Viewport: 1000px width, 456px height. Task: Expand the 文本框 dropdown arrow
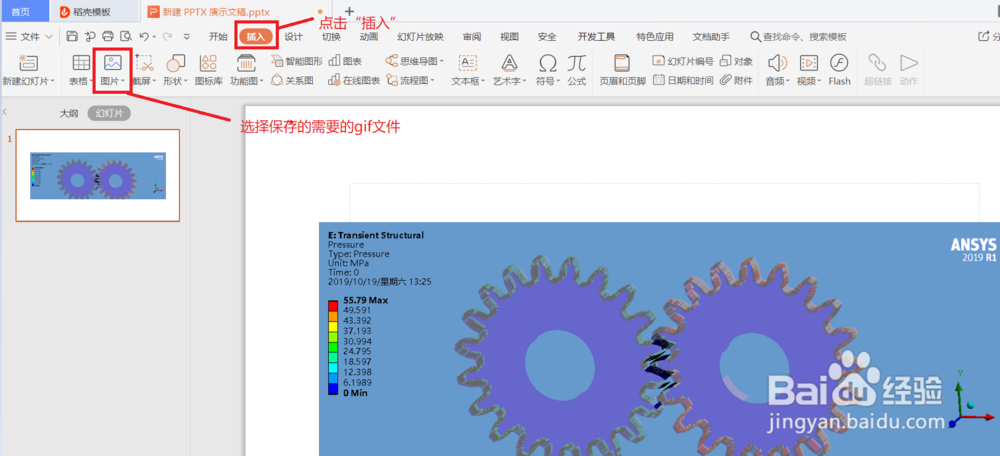[x=483, y=82]
